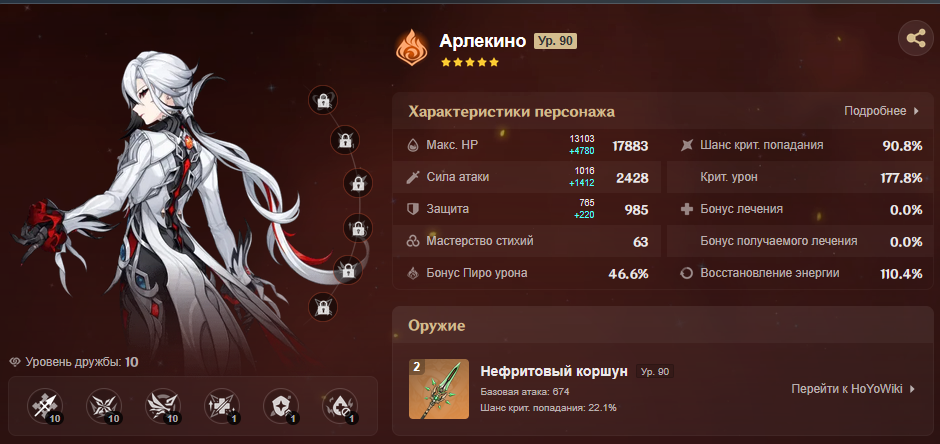Select the Характеристики персонажа header

[511, 112]
